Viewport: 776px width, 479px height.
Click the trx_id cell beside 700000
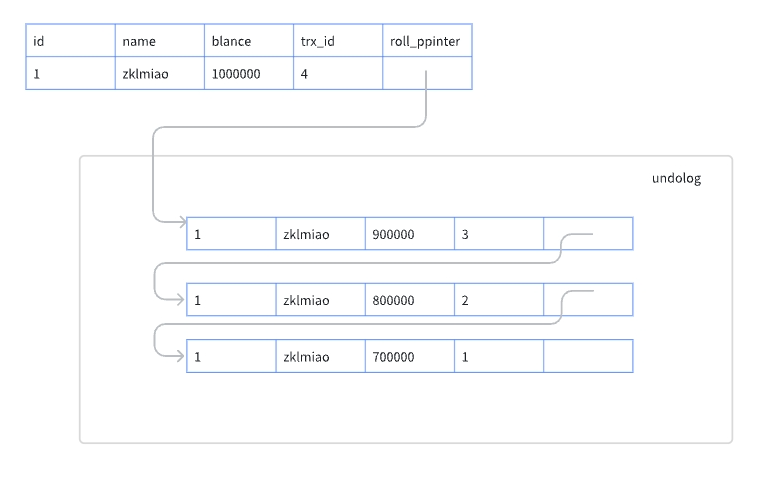click(x=498, y=356)
